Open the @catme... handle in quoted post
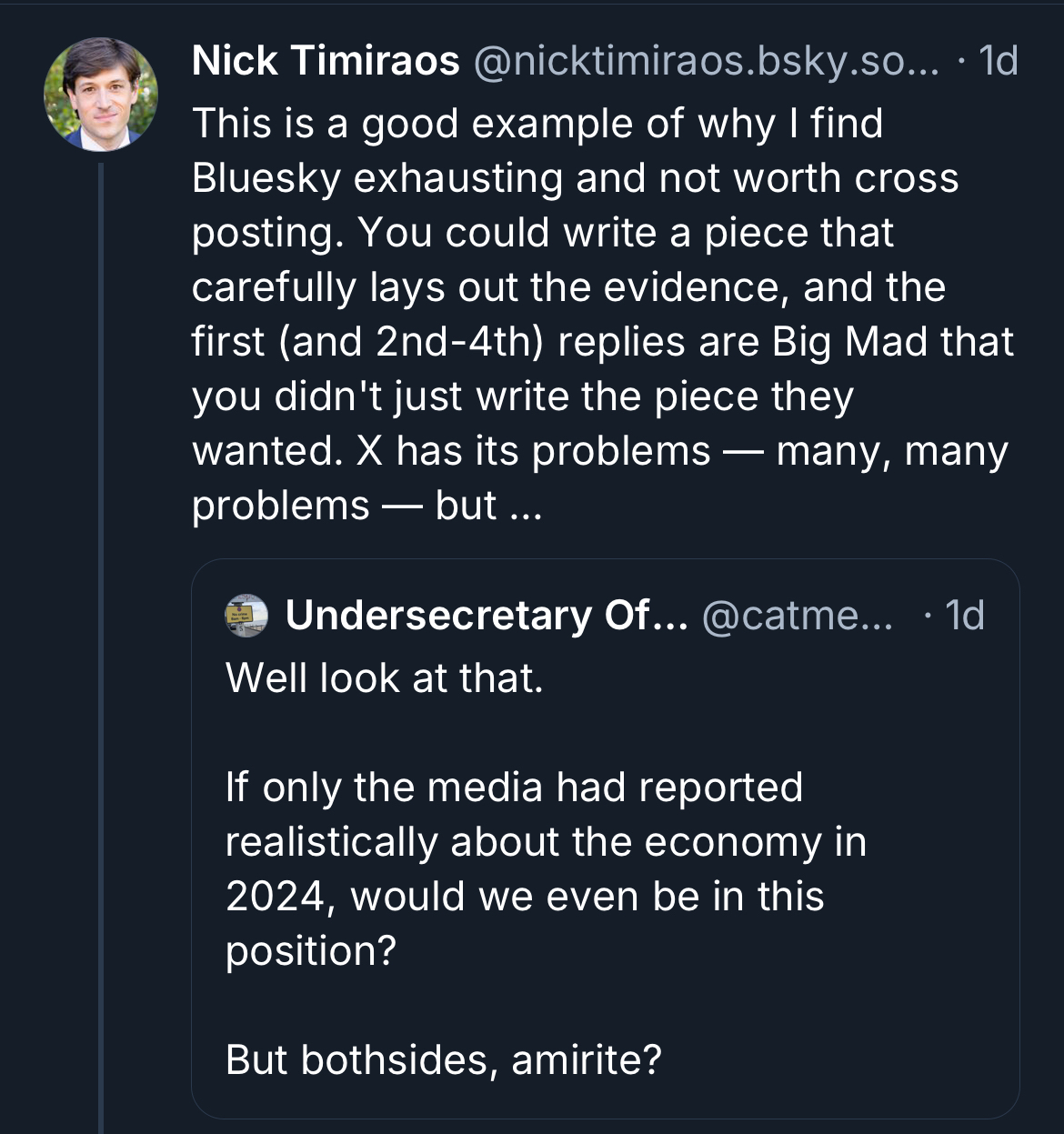 coord(798,616)
